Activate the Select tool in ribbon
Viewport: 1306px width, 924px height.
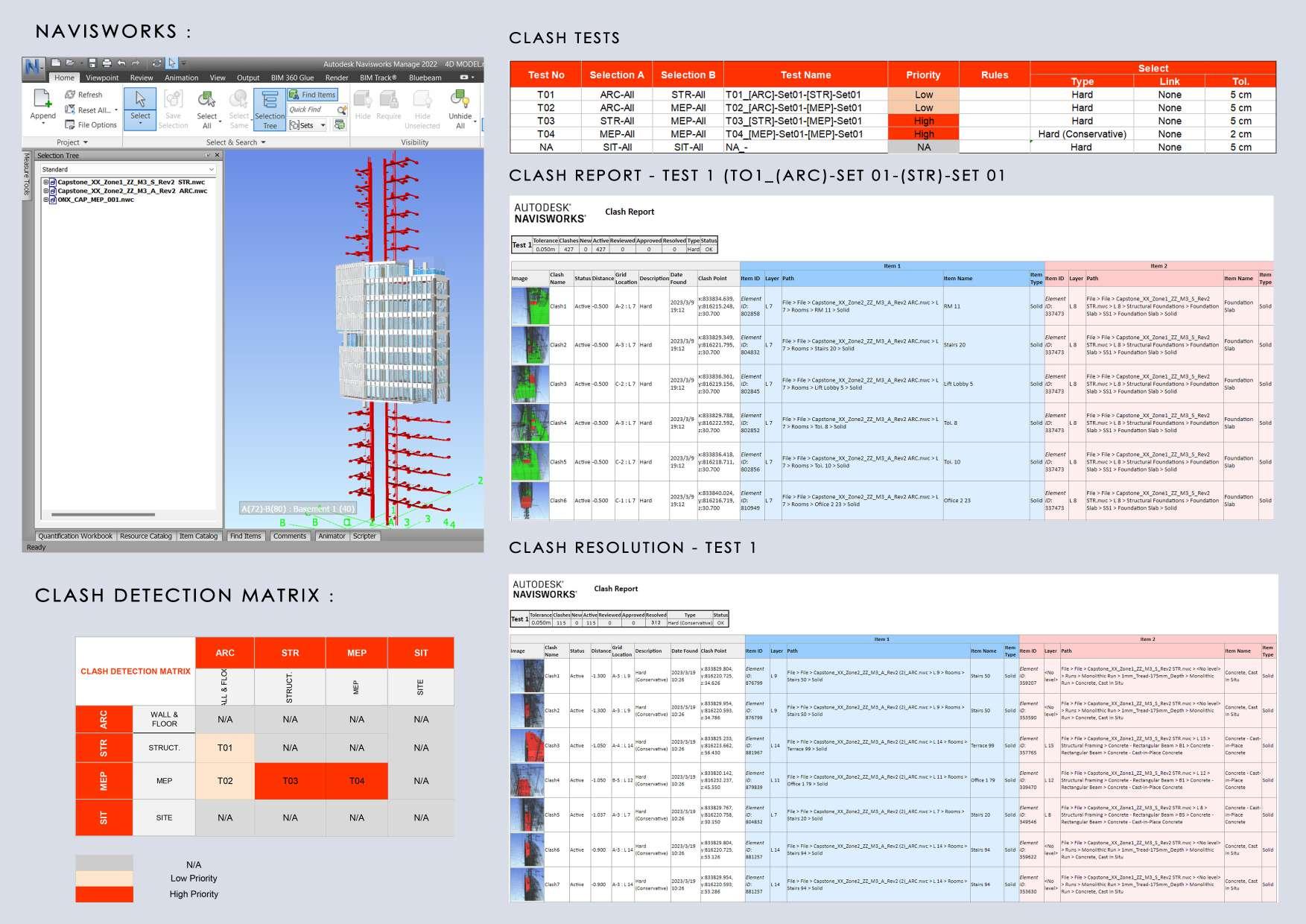140,107
